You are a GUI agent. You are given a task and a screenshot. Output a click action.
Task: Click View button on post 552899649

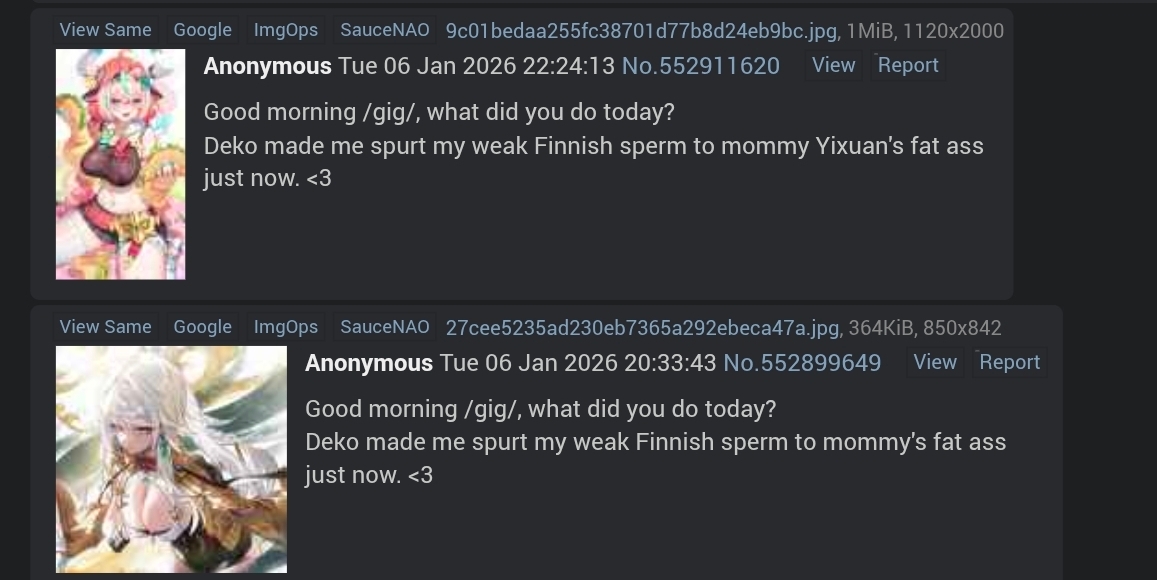[935, 362]
